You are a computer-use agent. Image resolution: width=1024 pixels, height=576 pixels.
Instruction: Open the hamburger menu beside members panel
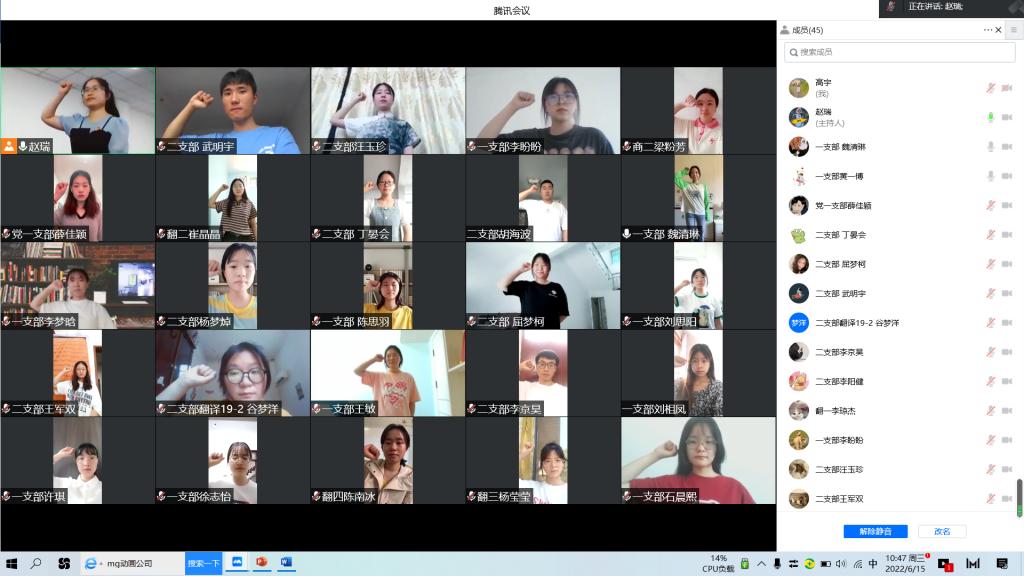point(1013,30)
